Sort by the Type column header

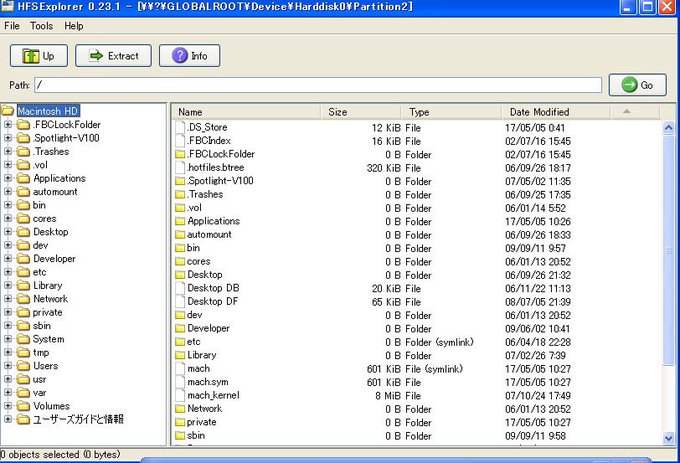coord(451,112)
